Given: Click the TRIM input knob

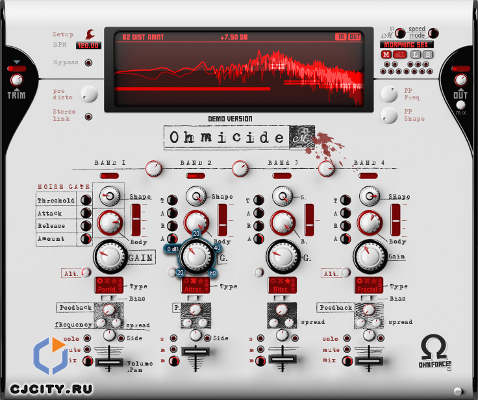Looking at the screenshot, I should click(16, 80).
